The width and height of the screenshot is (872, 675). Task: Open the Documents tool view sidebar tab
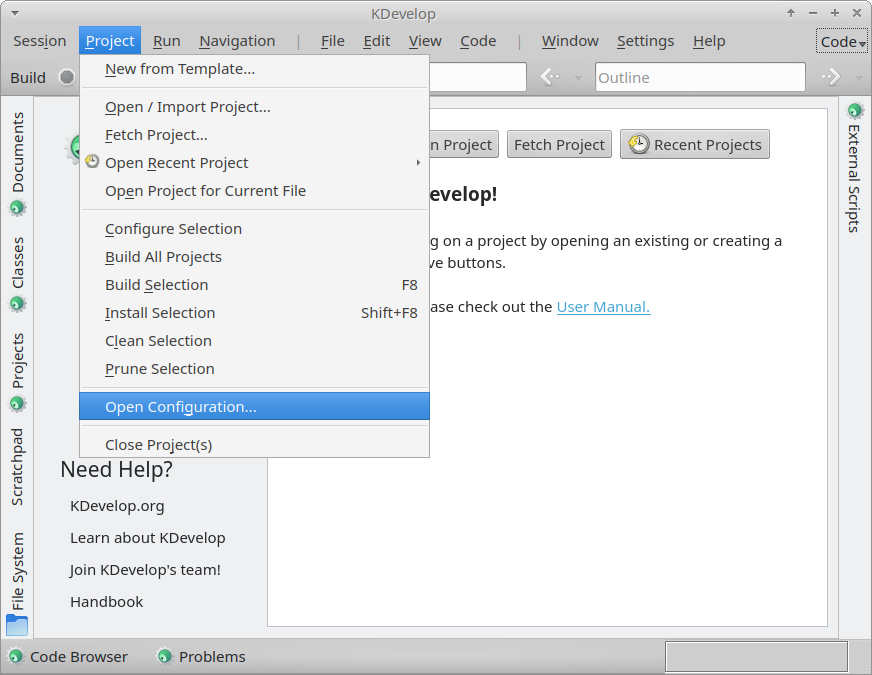pyautogui.click(x=17, y=161)
